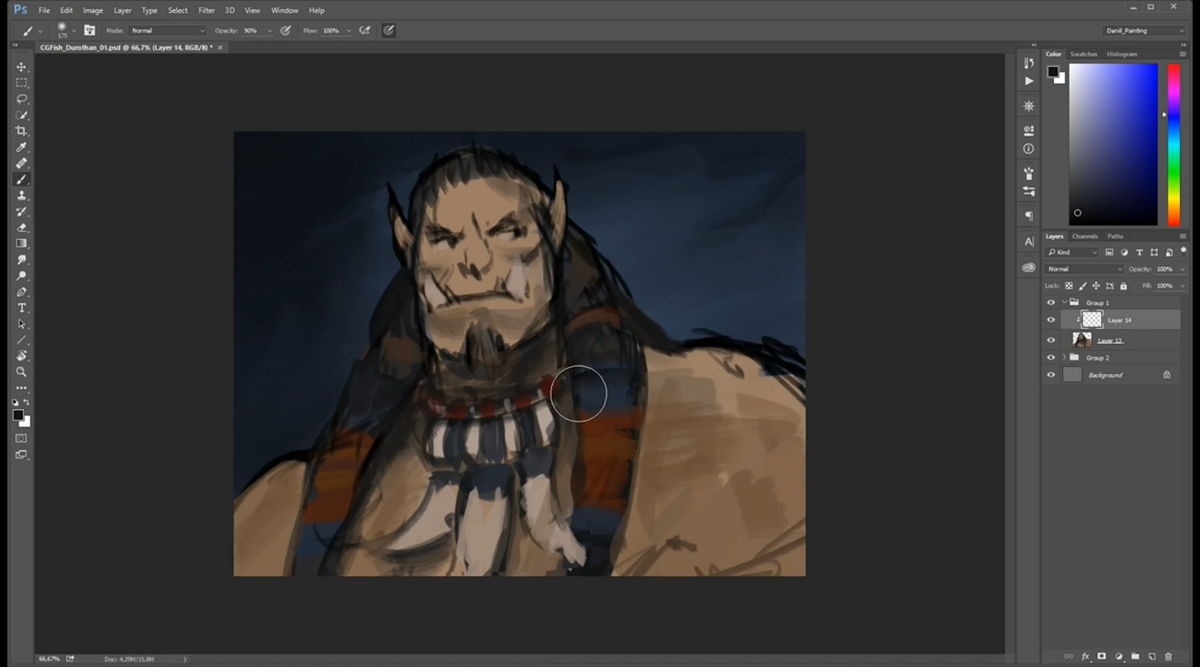Open the layer filter Kind dropdown
The height and width of the screenshot is (667, 1200).
1072,252
